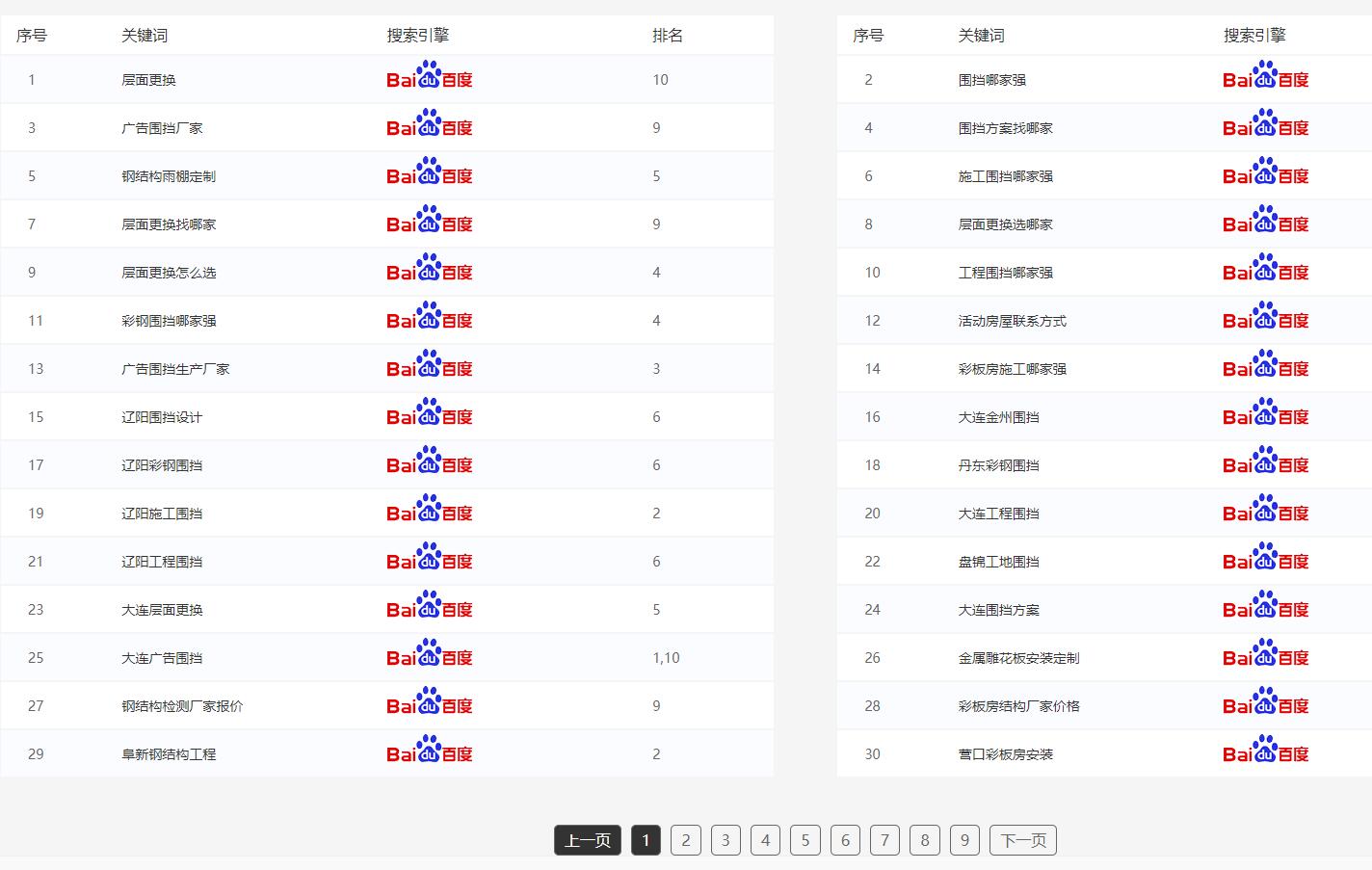The height and width of the screenshot is (870, 1372).
Task: Click the 关键词 header in the left table
Action: [145, 36]
